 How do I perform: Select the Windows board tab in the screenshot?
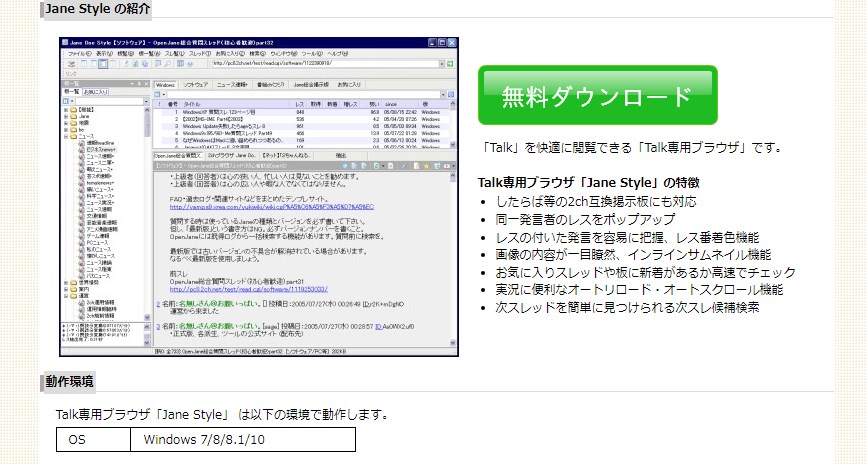pos(165,85)
